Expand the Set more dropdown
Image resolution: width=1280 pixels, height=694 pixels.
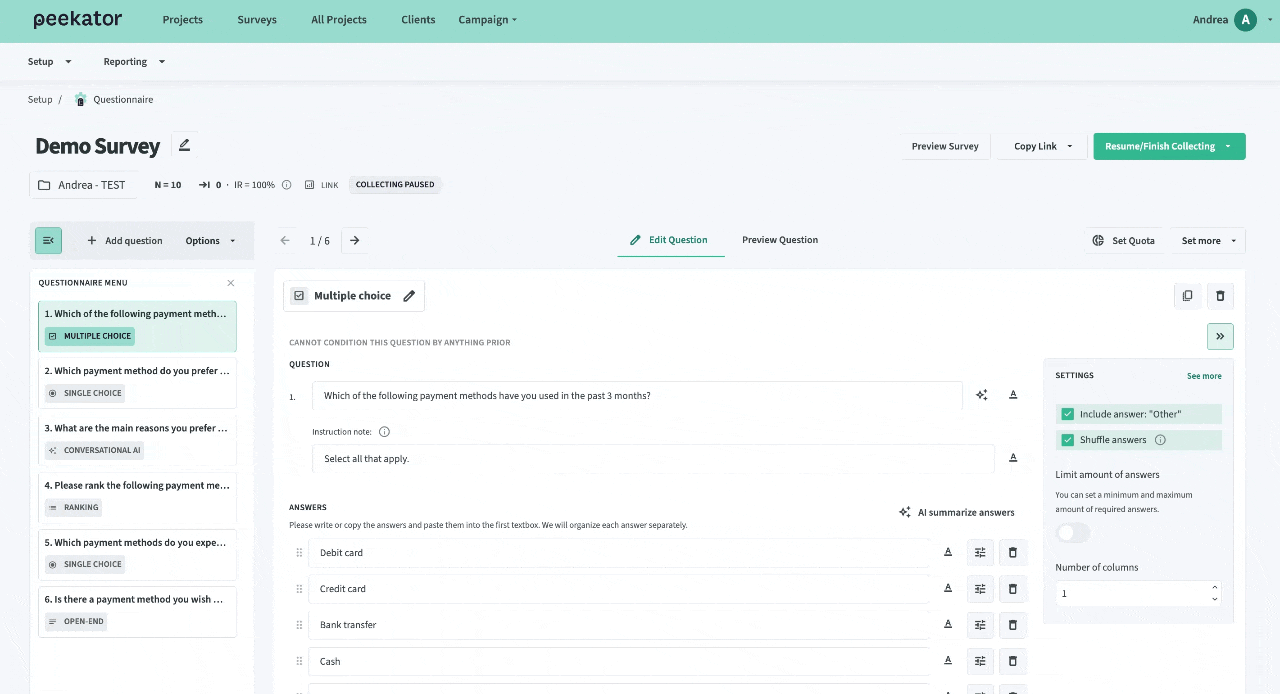(x=1207, y=240)
